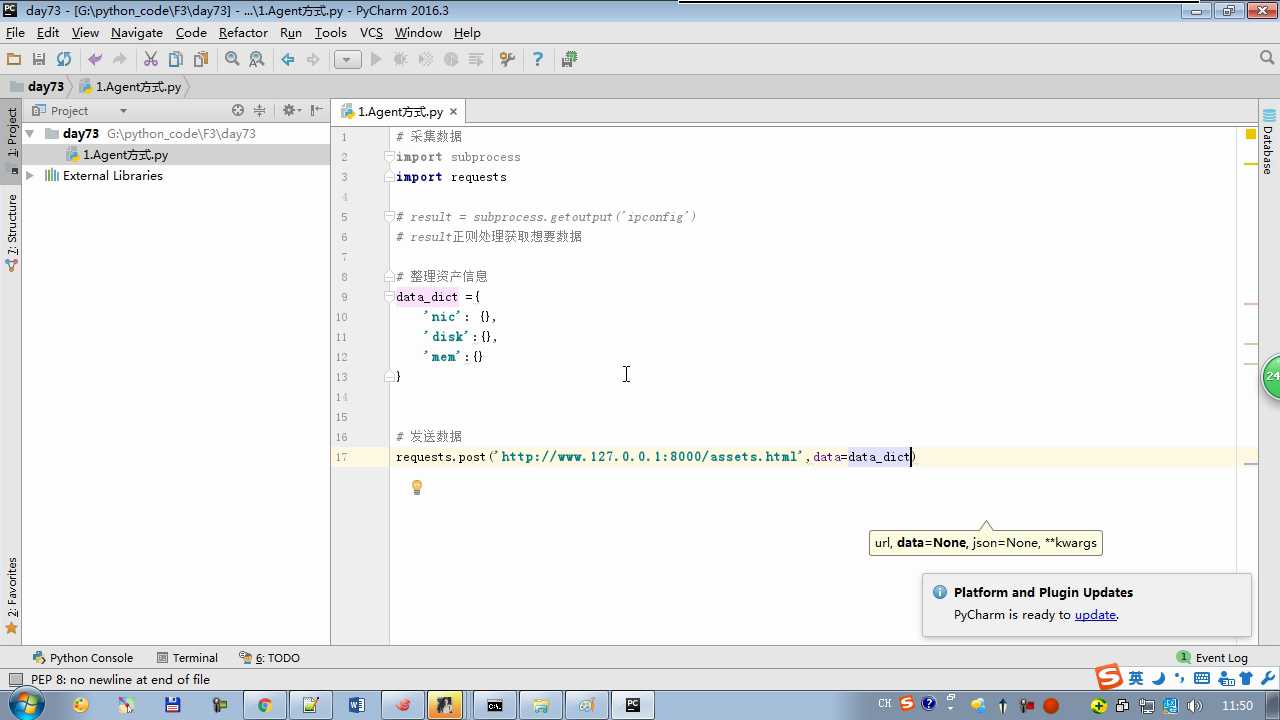Click the Replace toolbar icon

pos(257,60)
